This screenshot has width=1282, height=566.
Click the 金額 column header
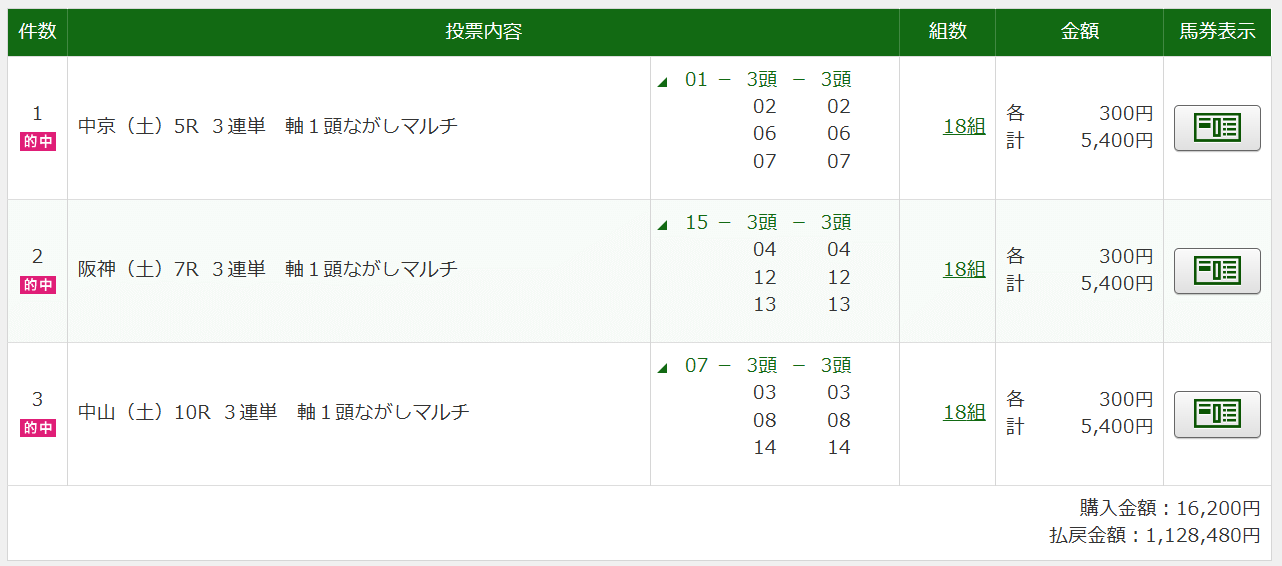[x=1079, y=32]
